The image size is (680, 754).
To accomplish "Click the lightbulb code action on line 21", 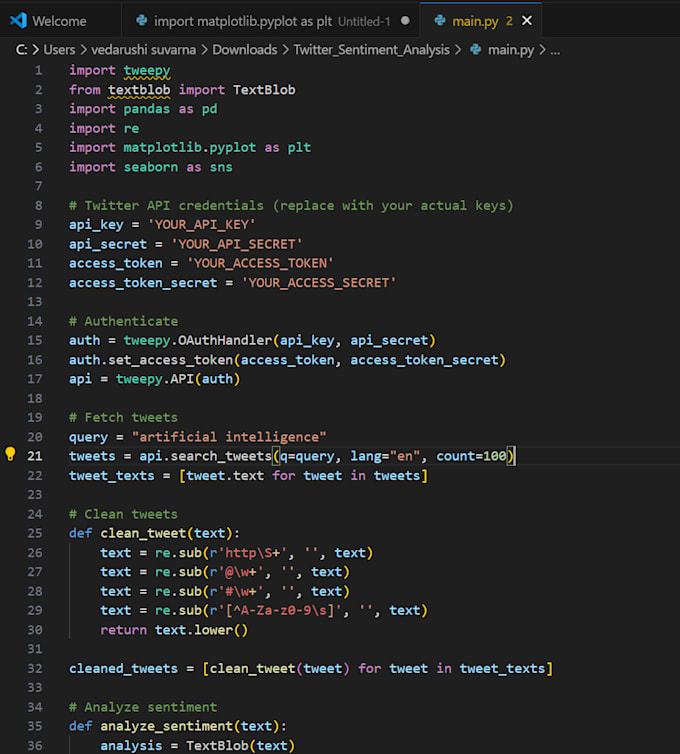I will [x=11, y=455].
